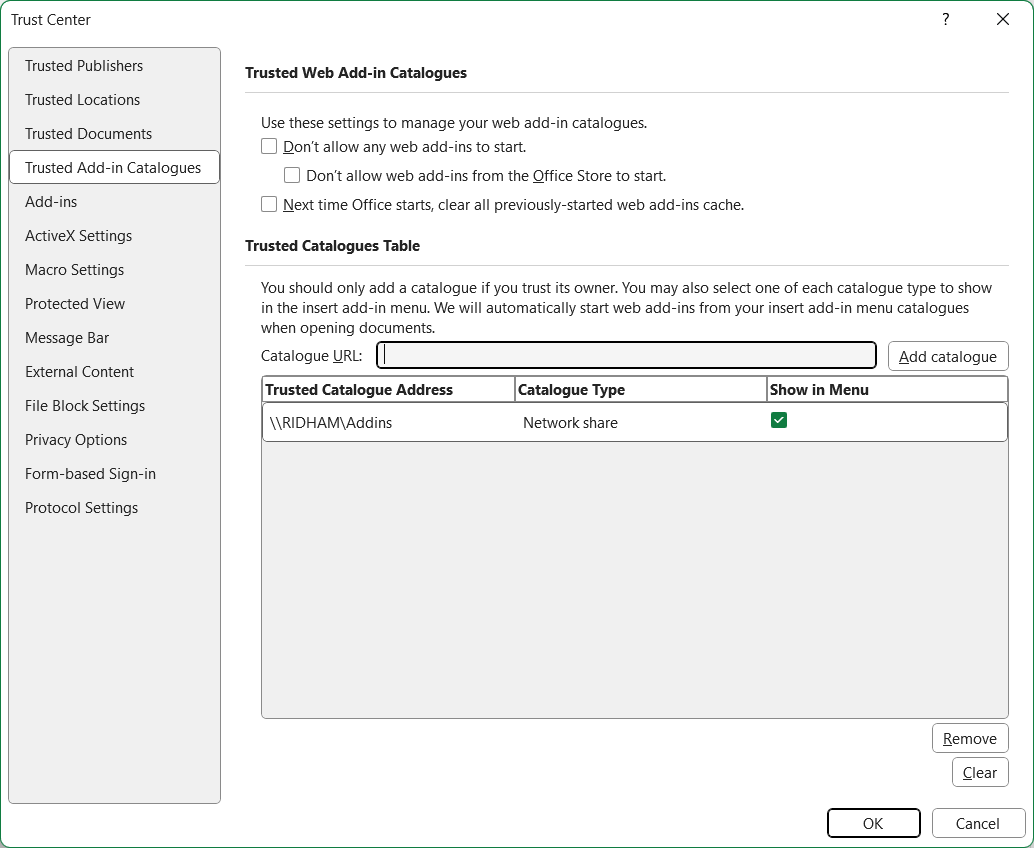Screen dimensions: 1034x848
Task: Click the Remove button
Action: [x=969, y=739]
